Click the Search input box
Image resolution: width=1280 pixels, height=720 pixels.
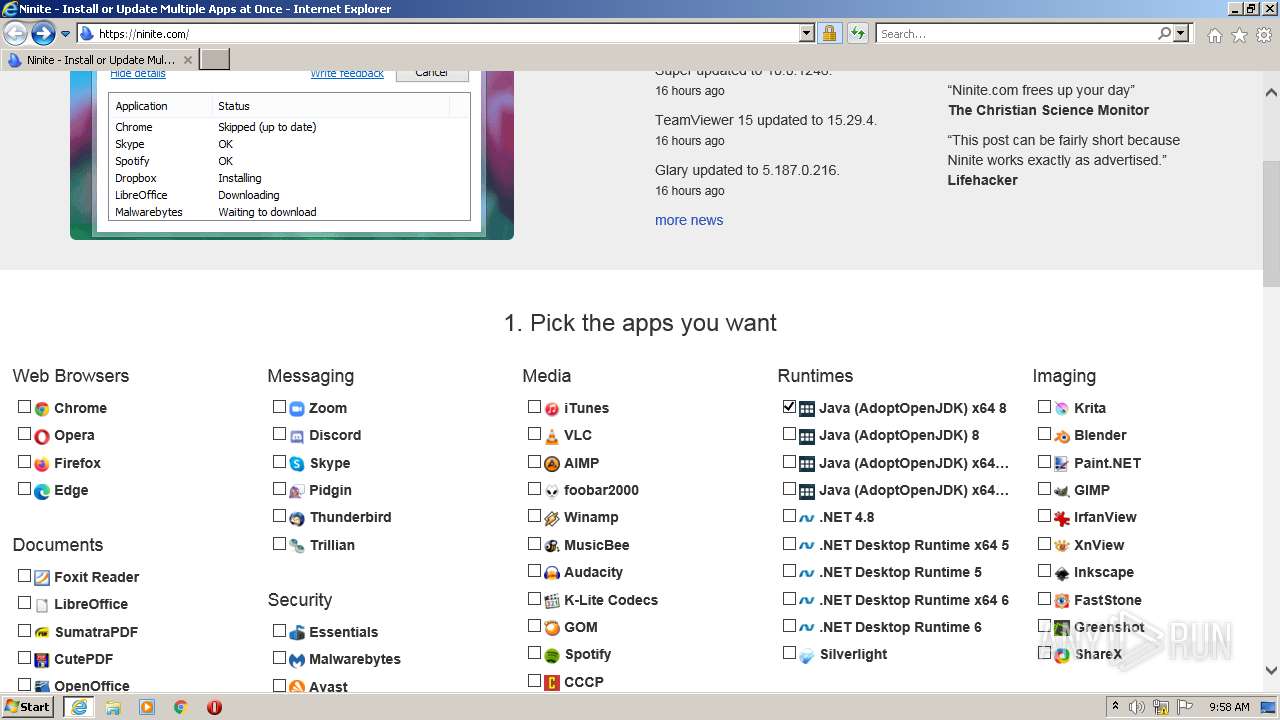[1017, 33]
